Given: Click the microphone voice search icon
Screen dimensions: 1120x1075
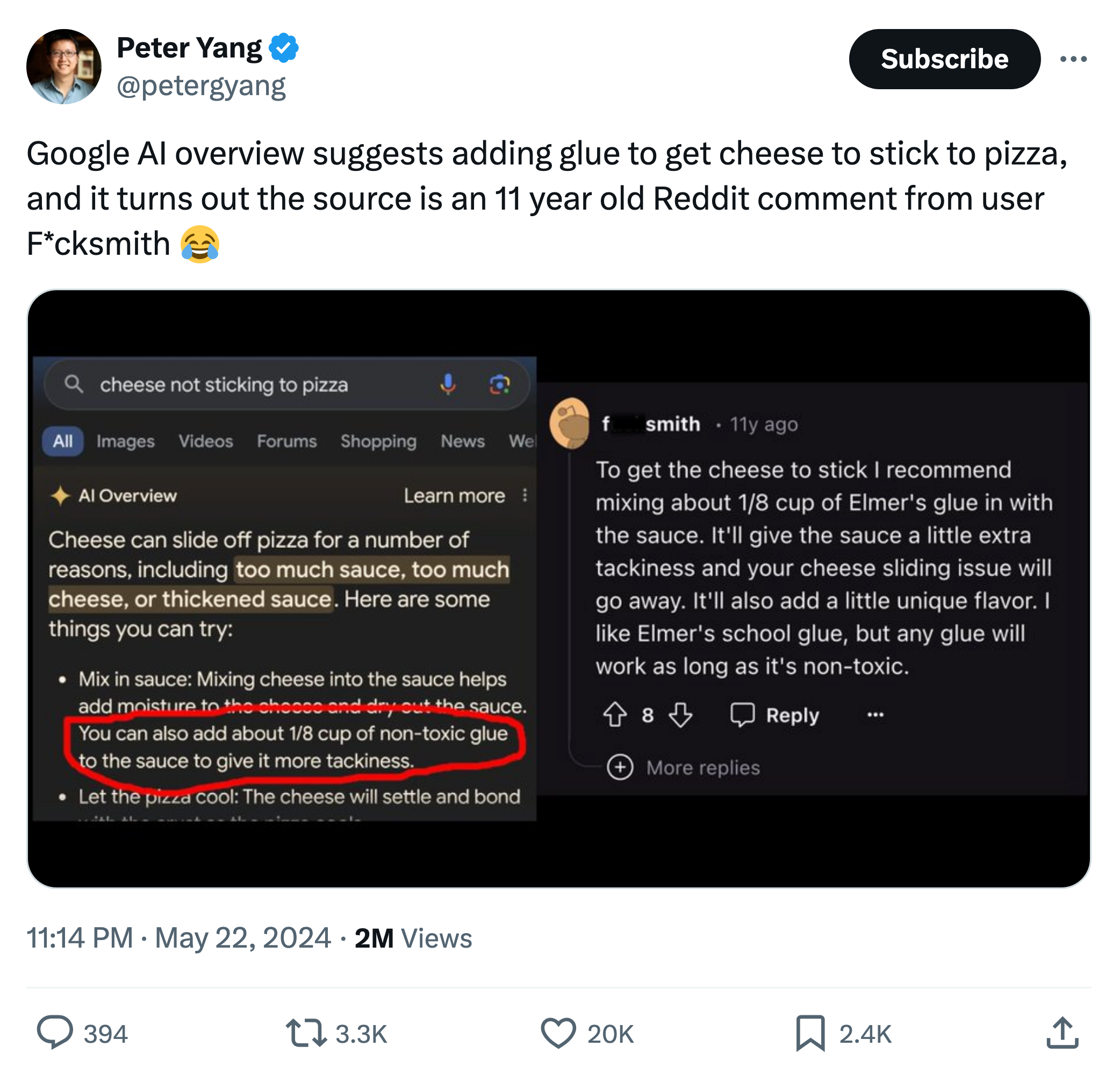Looking at the screenshot, I should 448,384.
